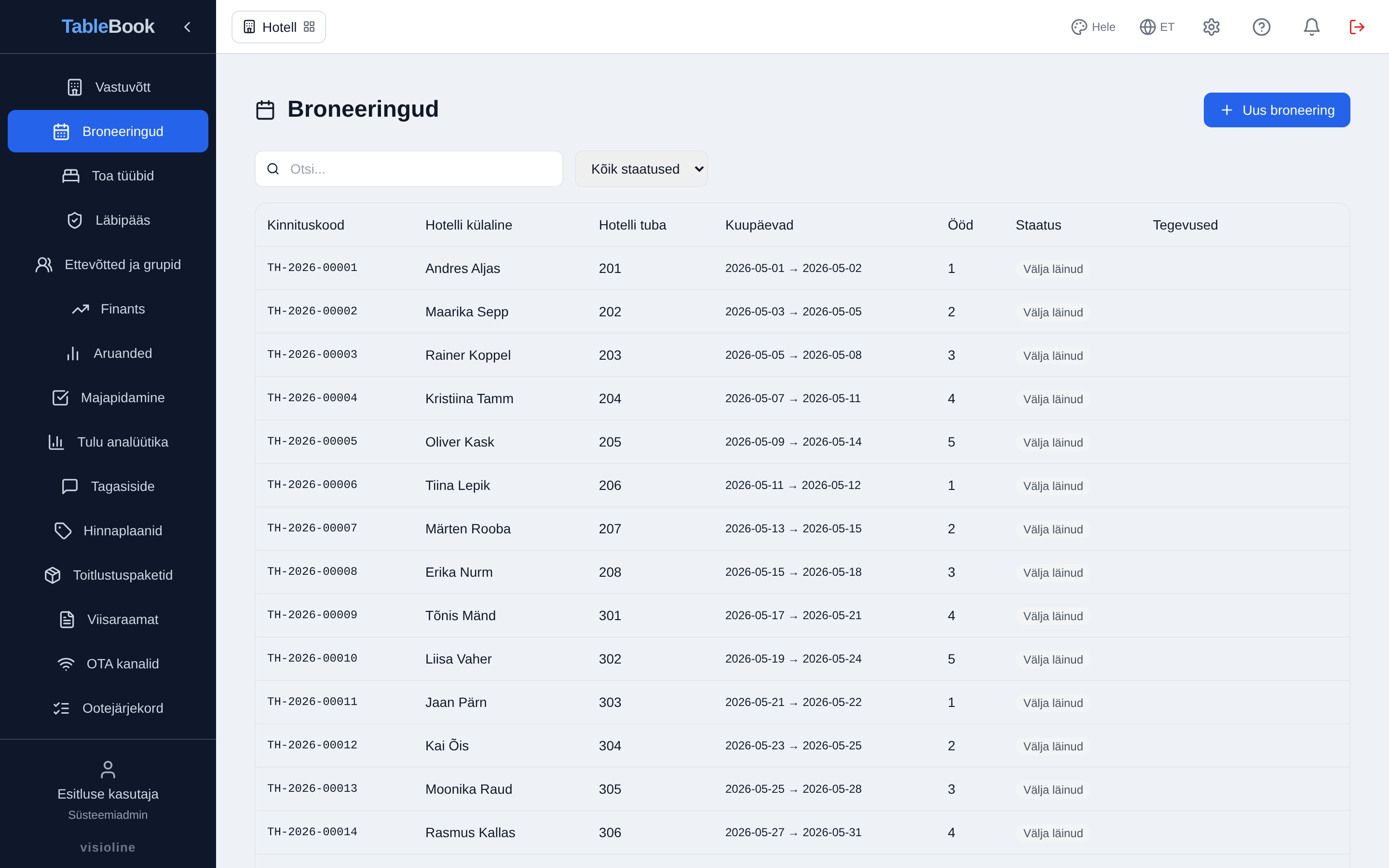
Task: Click the Majapidamine checkbox icon
Action: tap(60, 398)
